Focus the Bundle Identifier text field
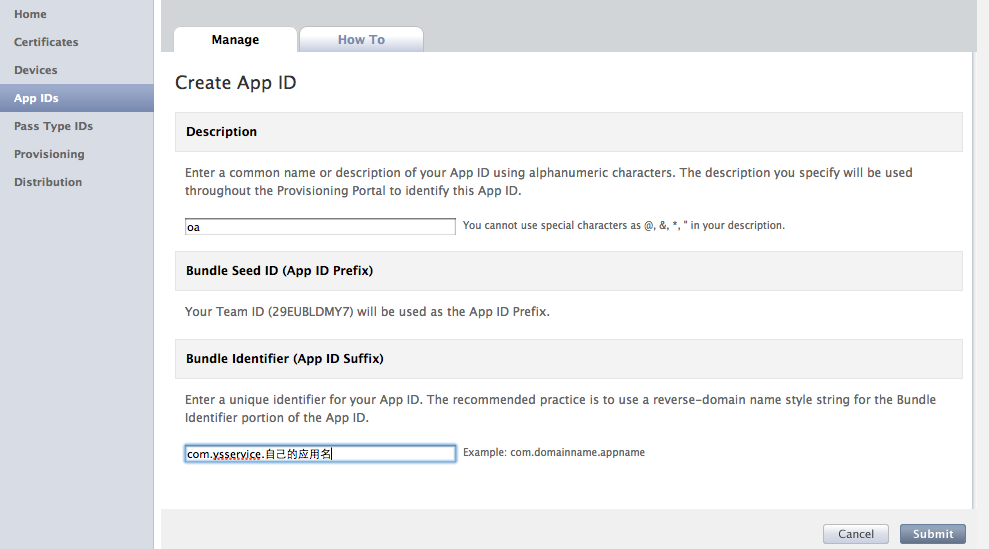This screenshot has height=549, width=989. point(320,454)
